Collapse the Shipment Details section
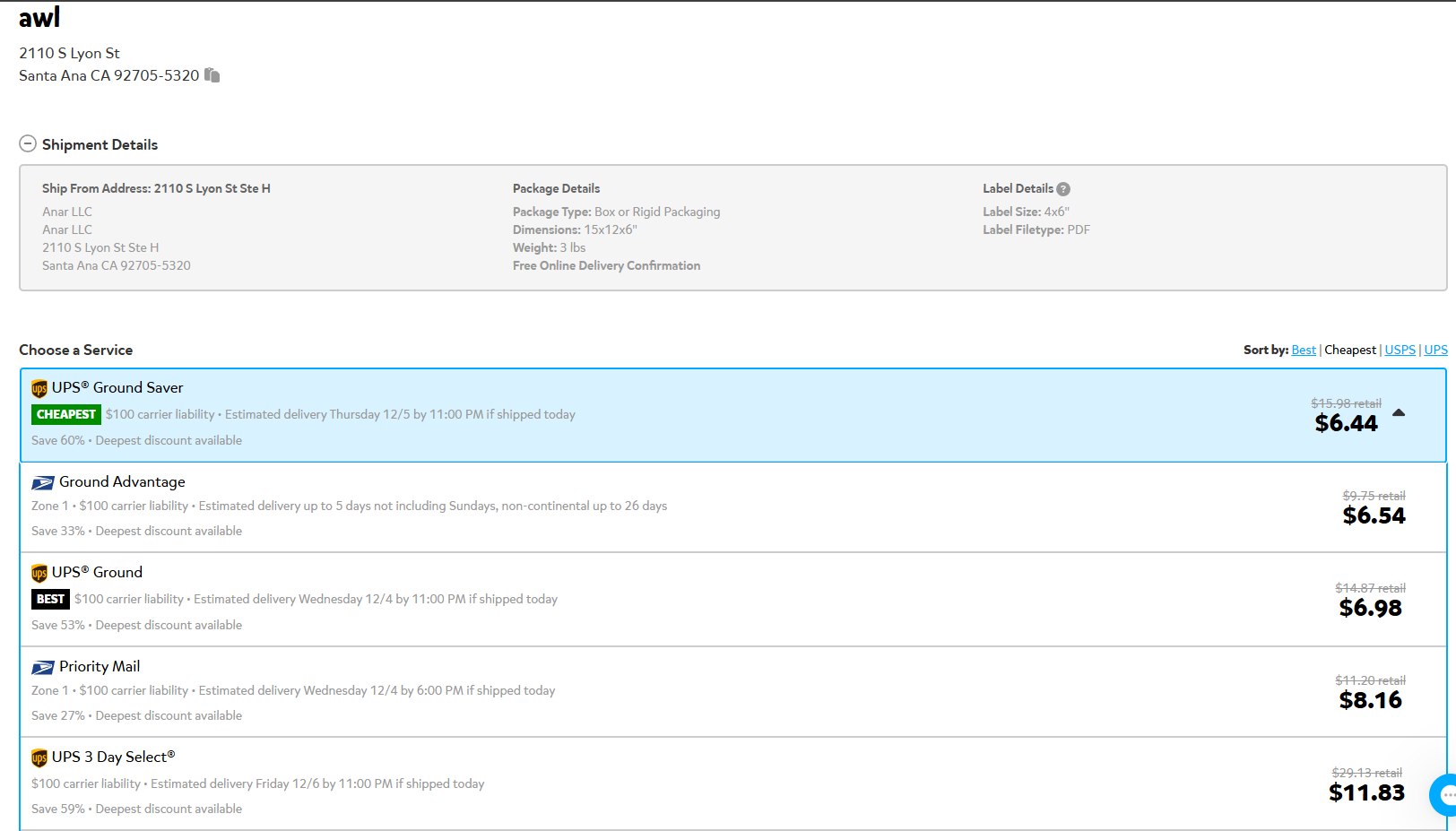1456x831 pixels. point(28,144)
